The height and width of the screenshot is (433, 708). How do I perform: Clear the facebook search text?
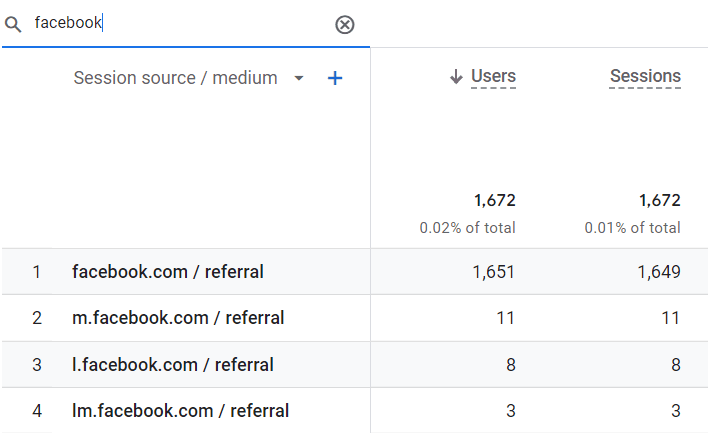345,24
